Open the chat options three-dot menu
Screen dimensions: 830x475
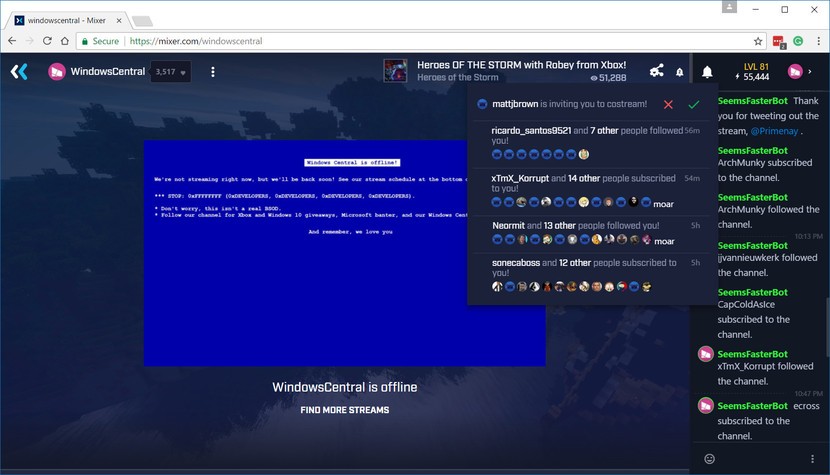[812, 459]
